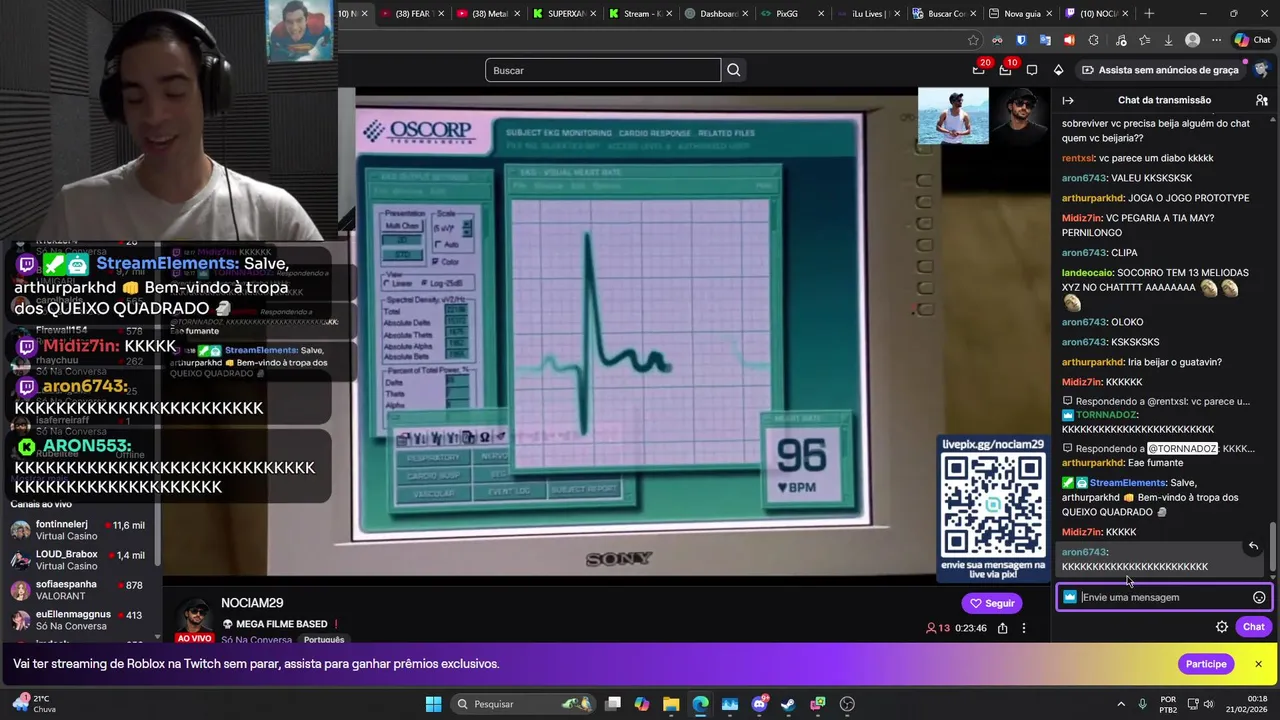1280x720 pixels.
Task: Open the Copilot Chat button in Edge toolbar
Action: (x=1252, y=40)
